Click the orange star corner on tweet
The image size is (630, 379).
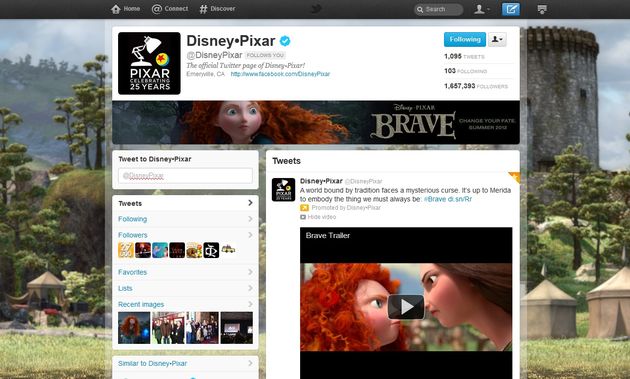(515, 176)
